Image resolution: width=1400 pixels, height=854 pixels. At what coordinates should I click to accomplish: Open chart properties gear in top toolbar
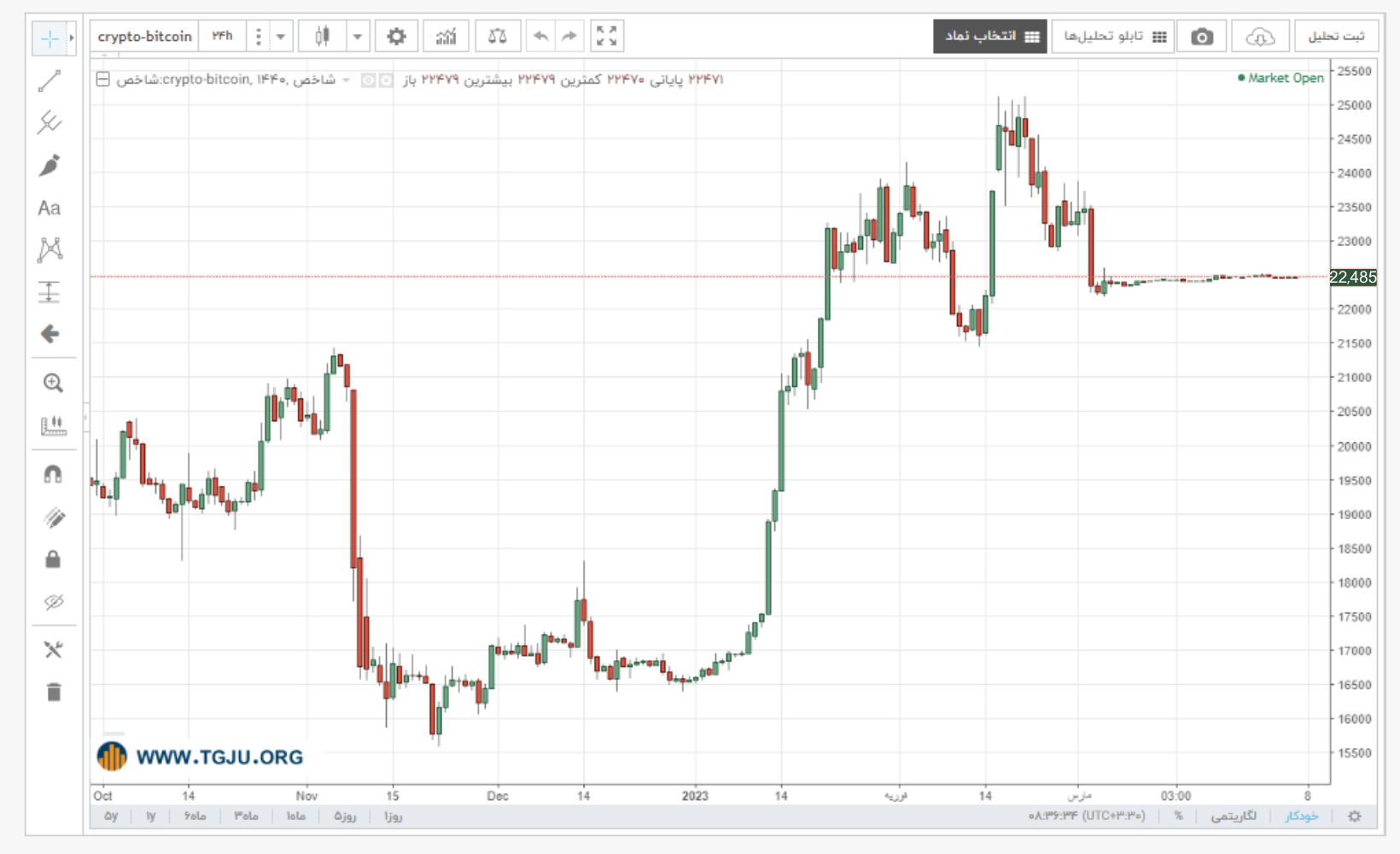click(x=397, y=37)
